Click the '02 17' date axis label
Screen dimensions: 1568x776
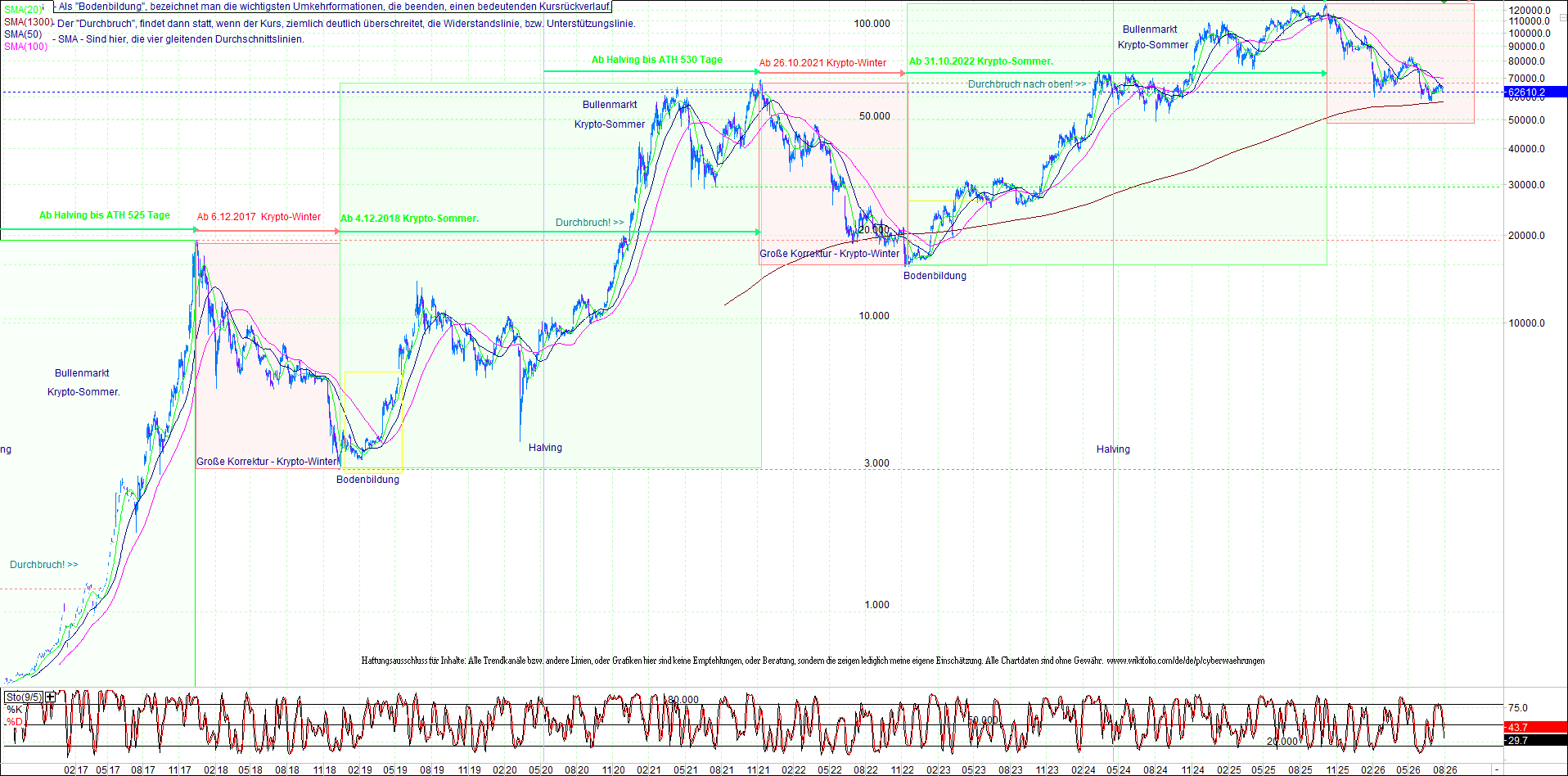tap(75, 770)
